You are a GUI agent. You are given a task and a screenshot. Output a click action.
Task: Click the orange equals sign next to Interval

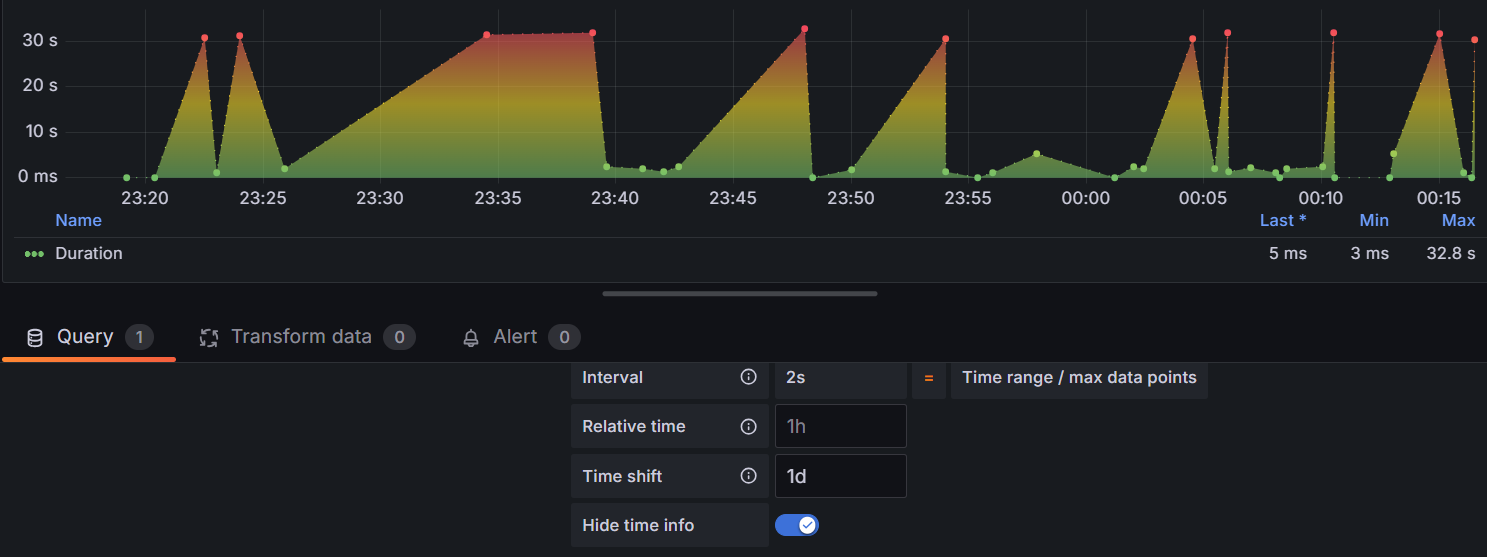click(929, 378)
